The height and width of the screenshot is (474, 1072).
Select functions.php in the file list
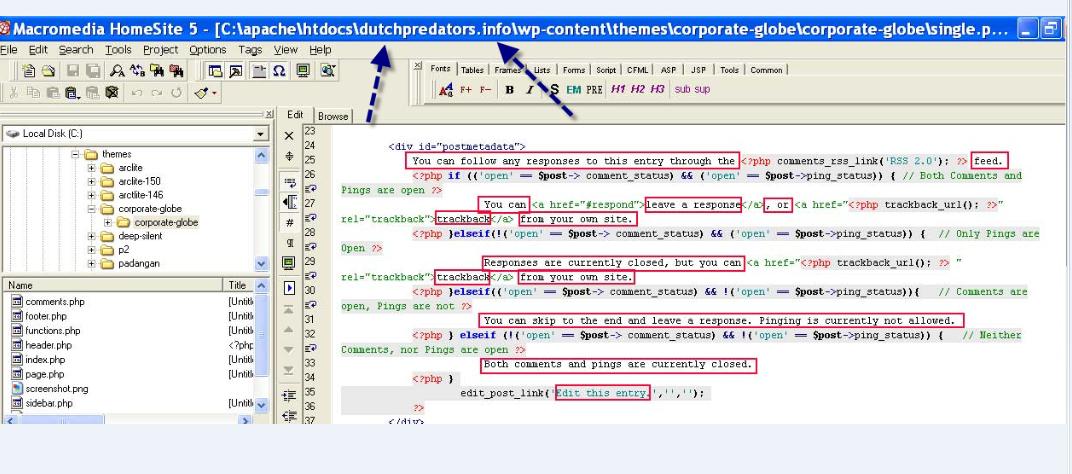click(x=53, y=330)
